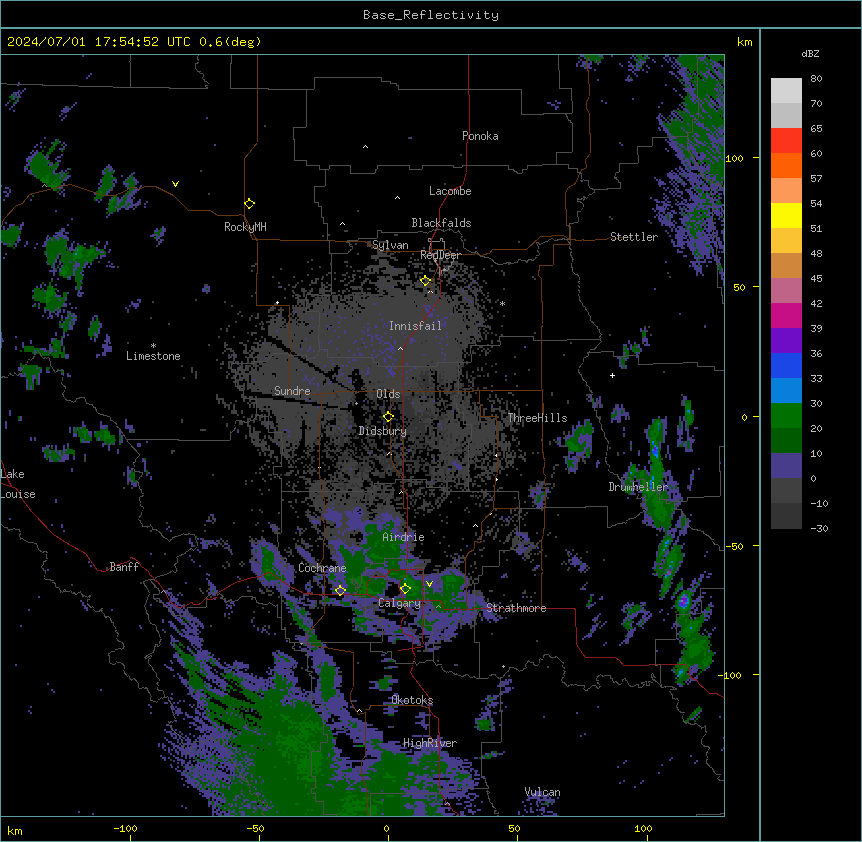The image size is (862, 842).
Task: Select the green 20-30 dBZ legend swatch
Action: coord(786,416)
